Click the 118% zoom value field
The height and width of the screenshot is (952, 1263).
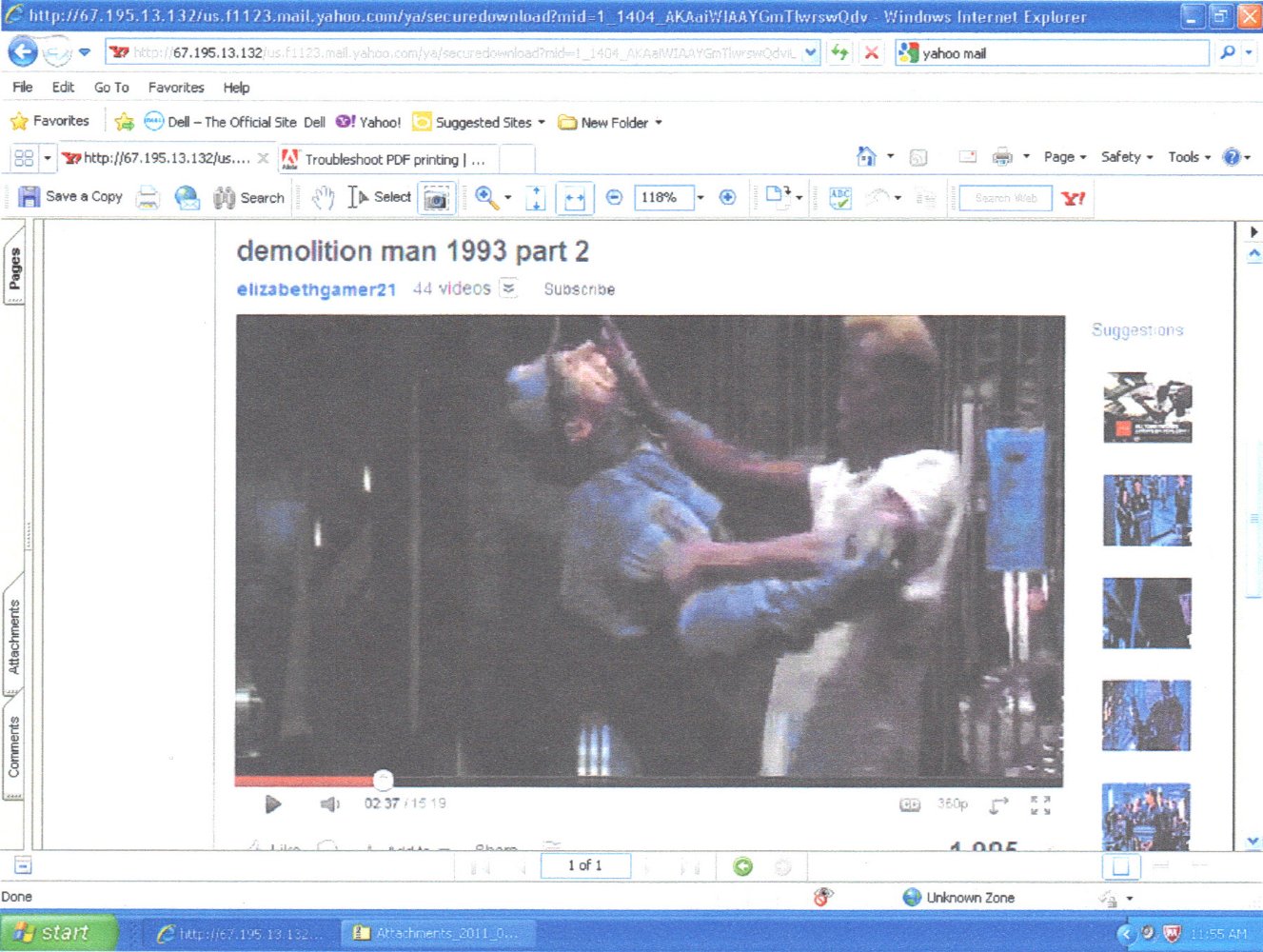(663, 197)
